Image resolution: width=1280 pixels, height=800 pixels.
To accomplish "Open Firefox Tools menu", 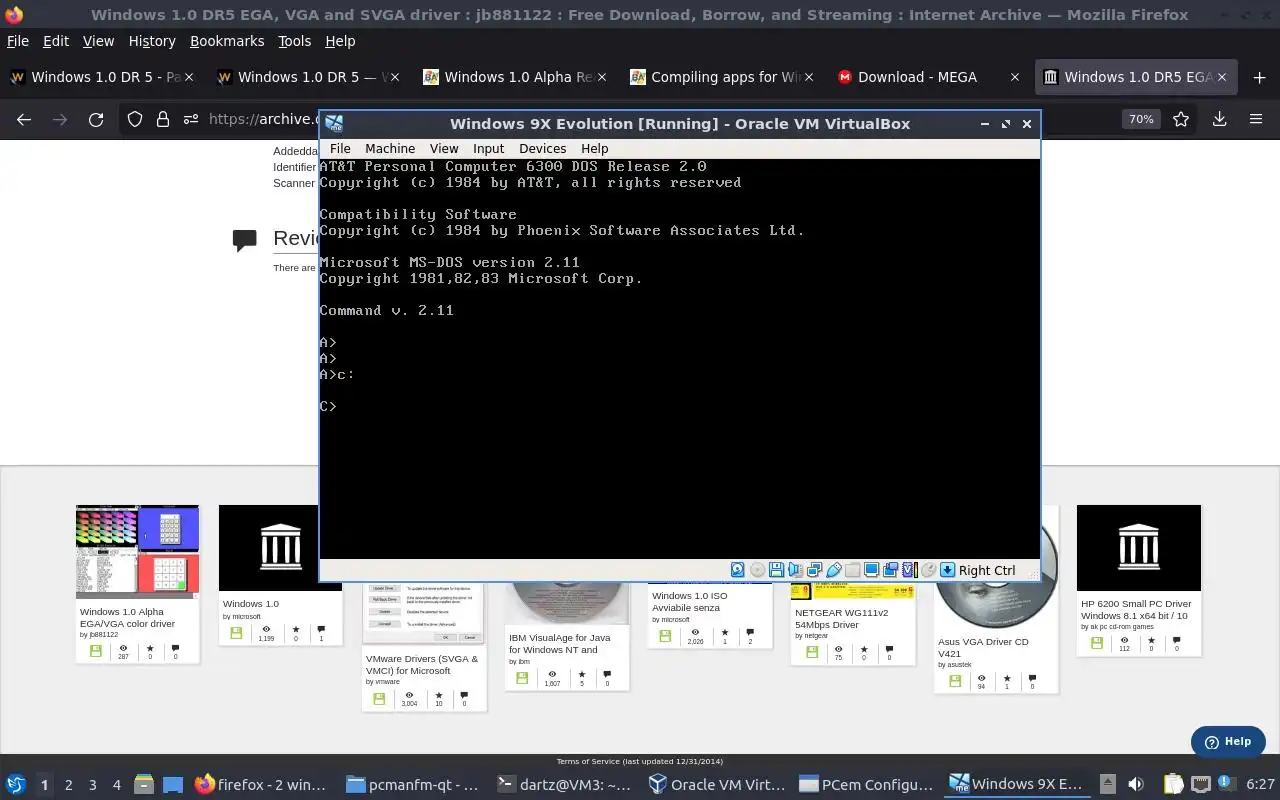I will [295, 41].
